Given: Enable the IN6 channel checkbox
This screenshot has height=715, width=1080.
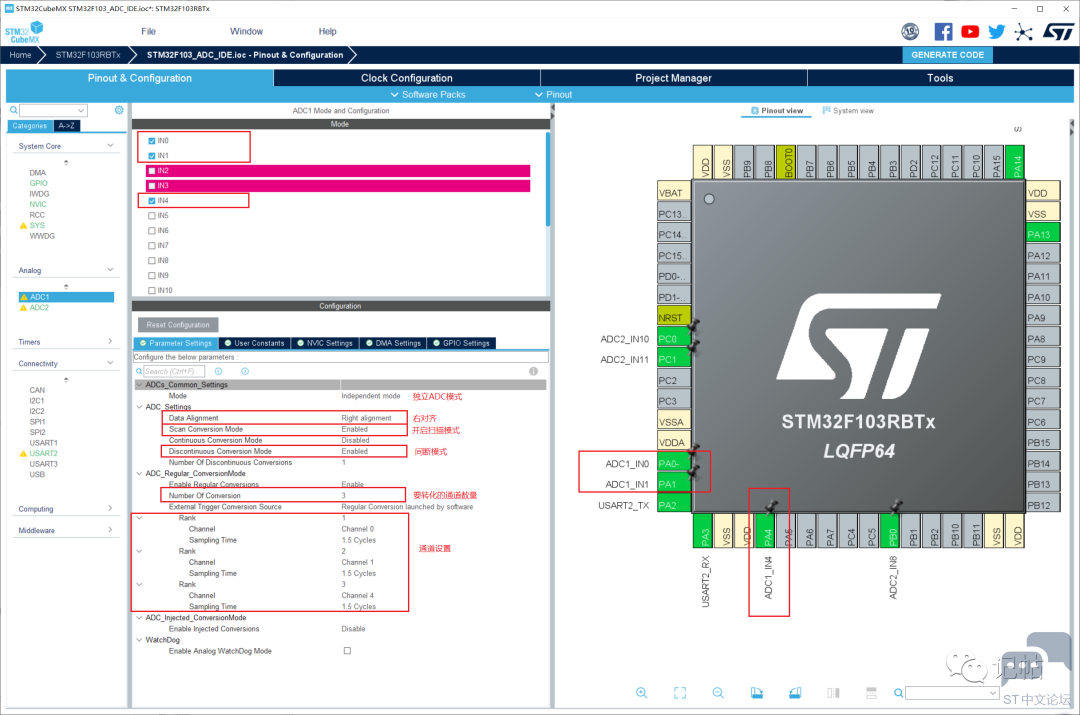Looking at the screenshot, I should pyautogui.click(x=152, y=231).
